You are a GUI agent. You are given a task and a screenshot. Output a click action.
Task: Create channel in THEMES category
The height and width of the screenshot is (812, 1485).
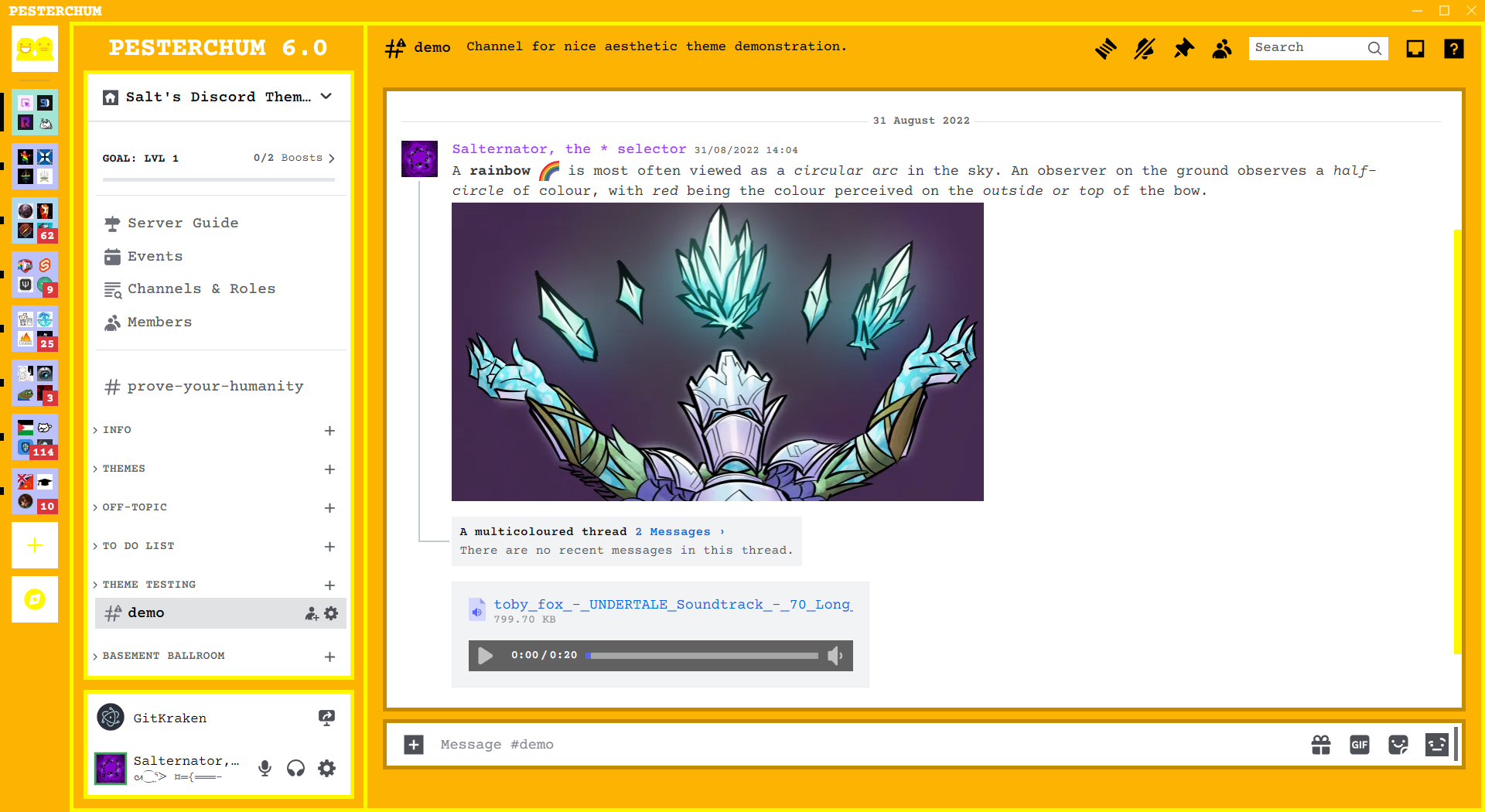pos(329,469)
